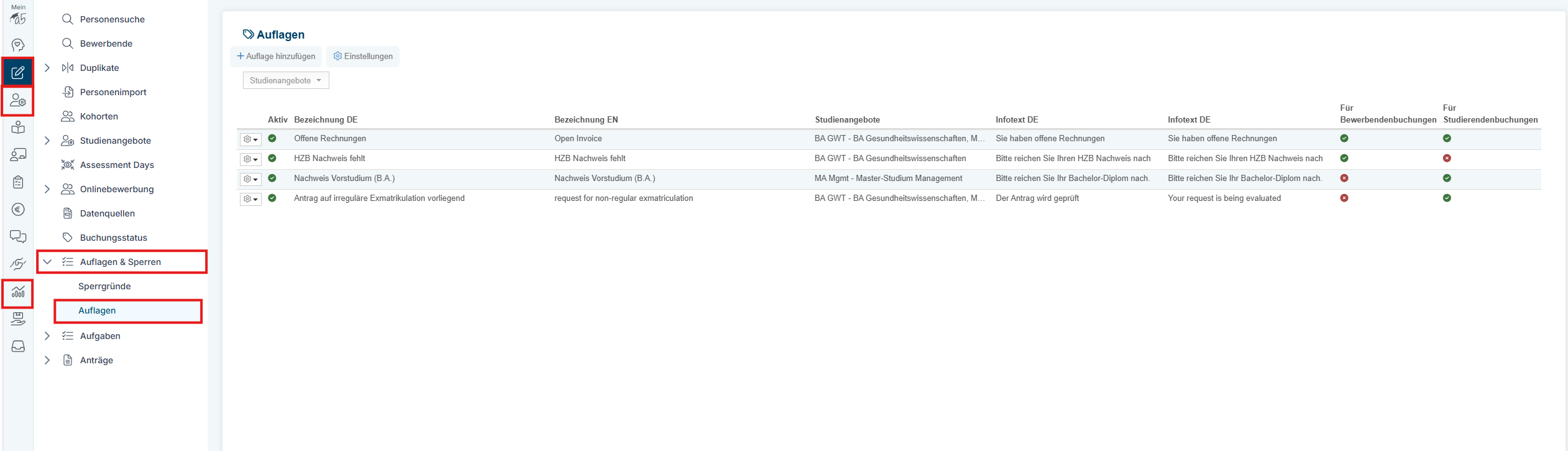Open the Studienangebote filter dropdown
1568x451 pixels.
point(286,81)
